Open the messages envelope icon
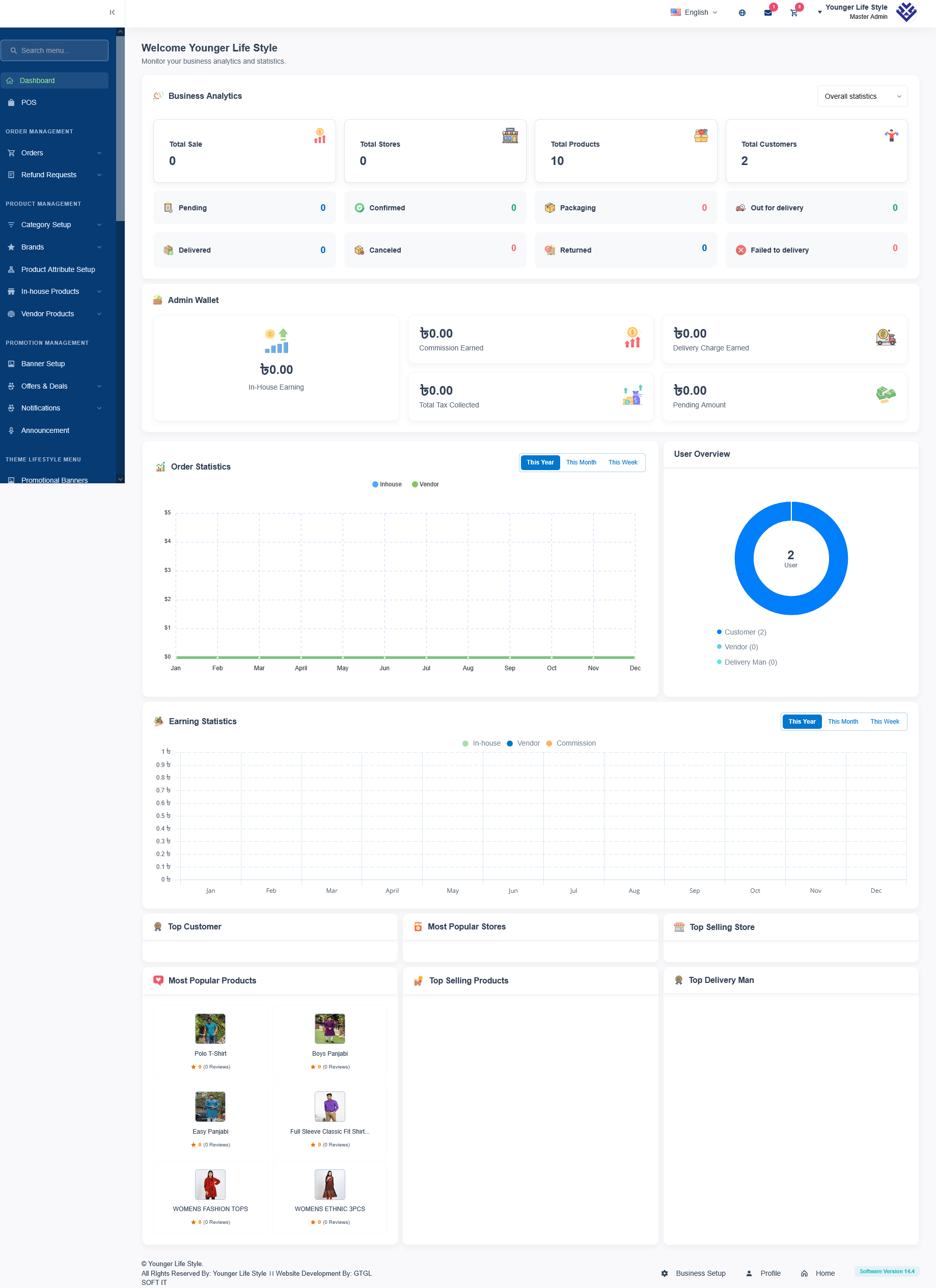The width and height of the screenshot is (936, 1288). coord(768,13)
